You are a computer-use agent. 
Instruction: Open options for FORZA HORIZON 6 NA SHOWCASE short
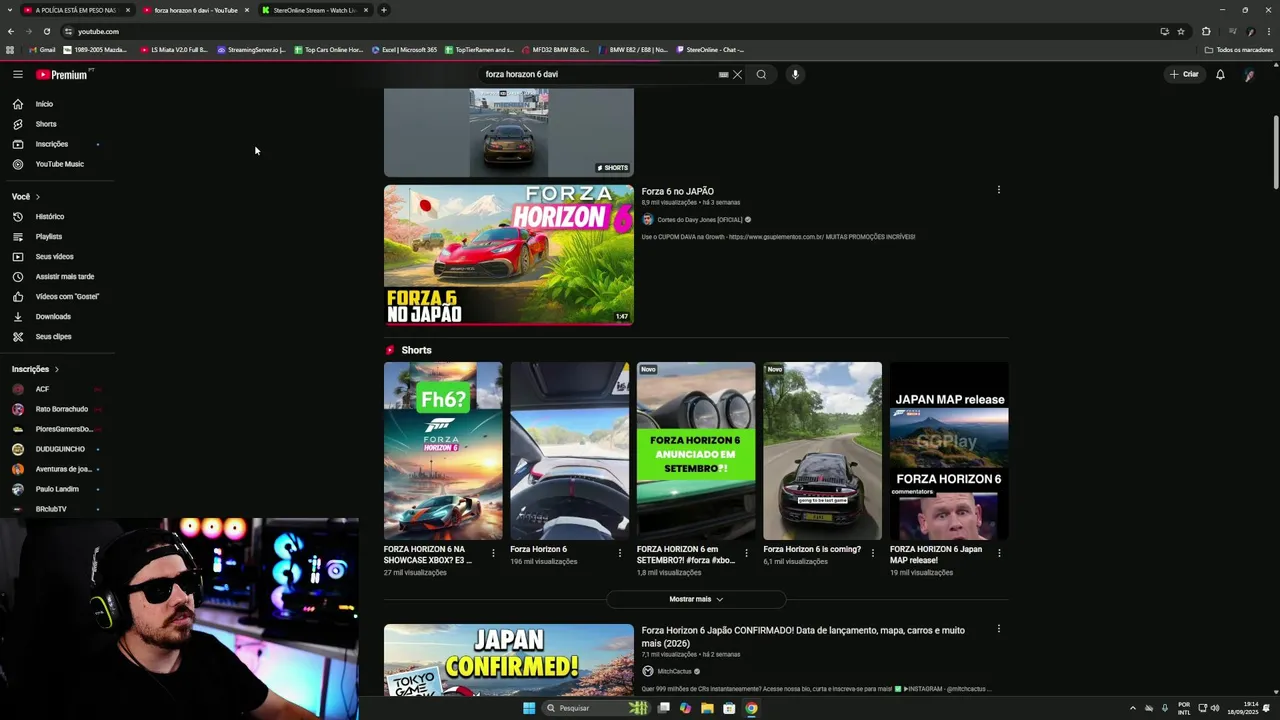click(493, 553)
